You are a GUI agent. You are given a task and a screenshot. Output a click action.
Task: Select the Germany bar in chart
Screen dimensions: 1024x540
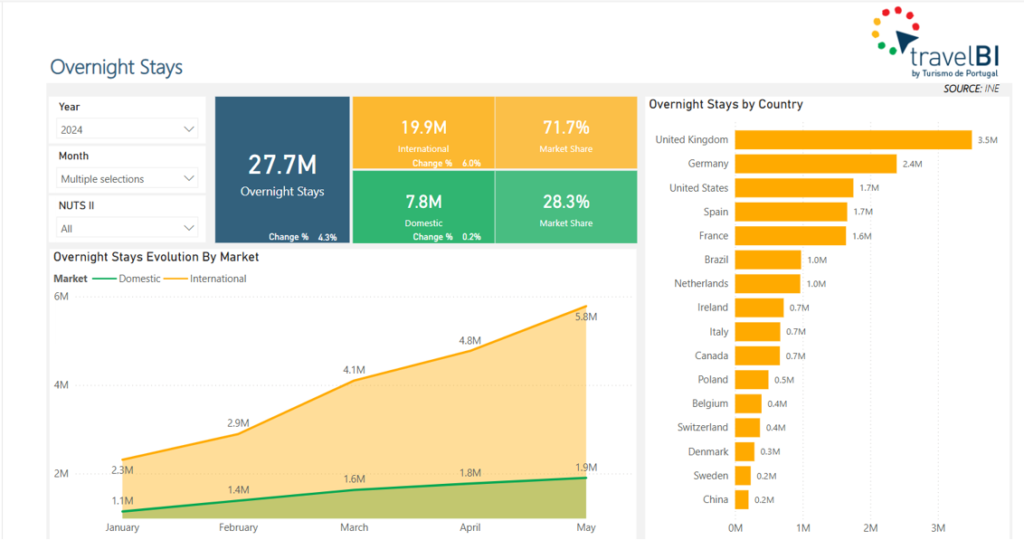815,163
